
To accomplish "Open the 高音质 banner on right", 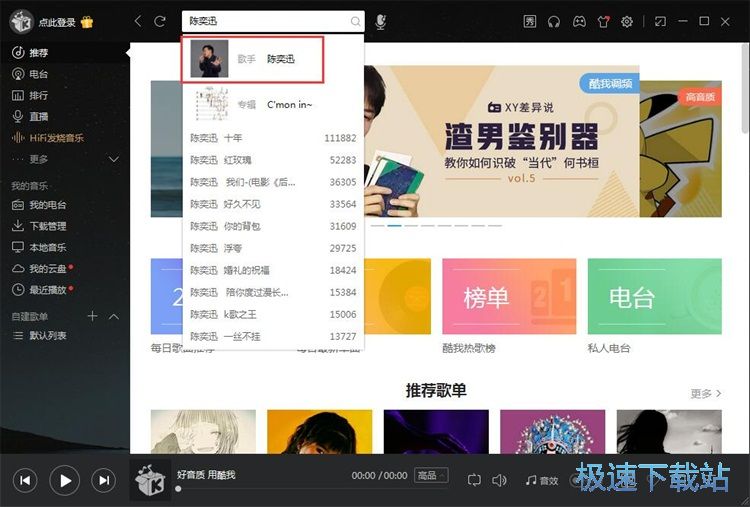I will [x=681, y=148].
